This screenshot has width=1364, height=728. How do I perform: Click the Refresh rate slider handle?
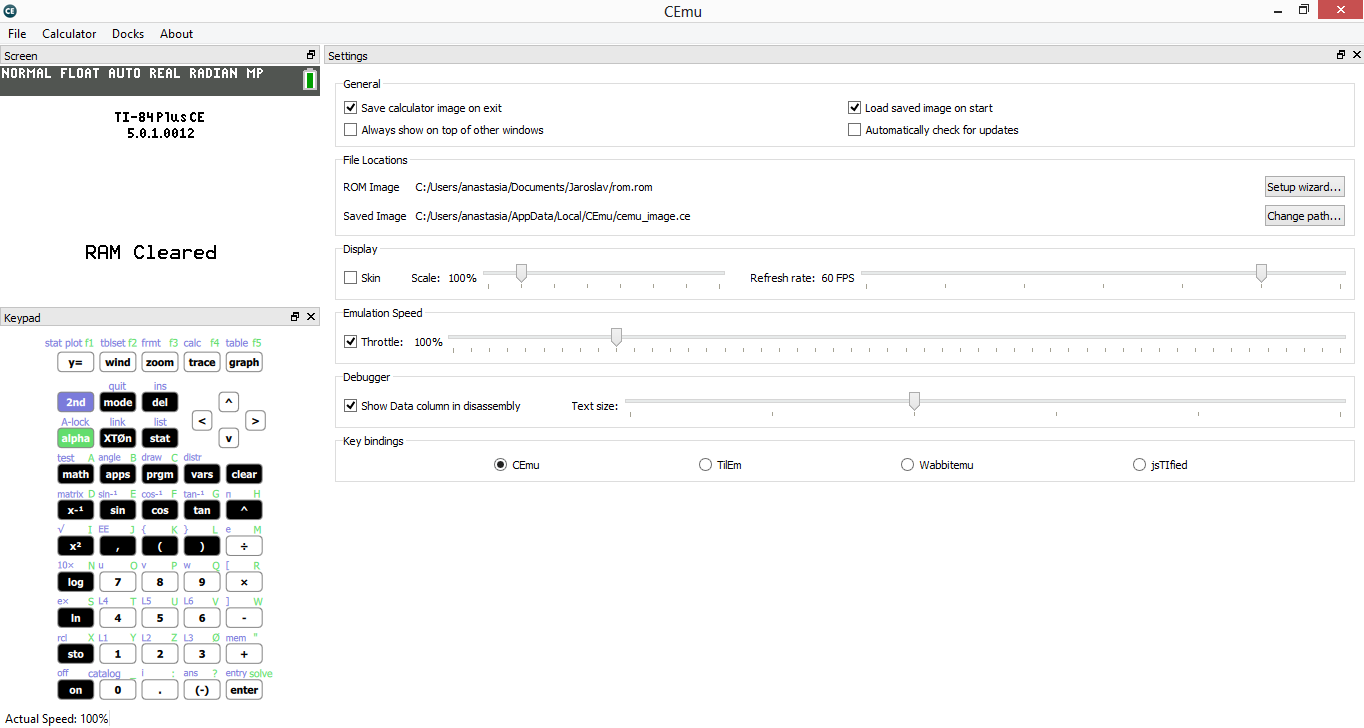coord(1261,273)
